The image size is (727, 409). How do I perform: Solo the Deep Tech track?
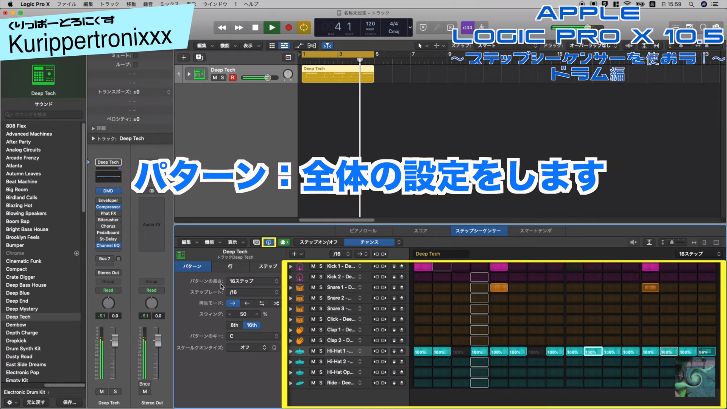pyautogui.click(x=222, y=77)
